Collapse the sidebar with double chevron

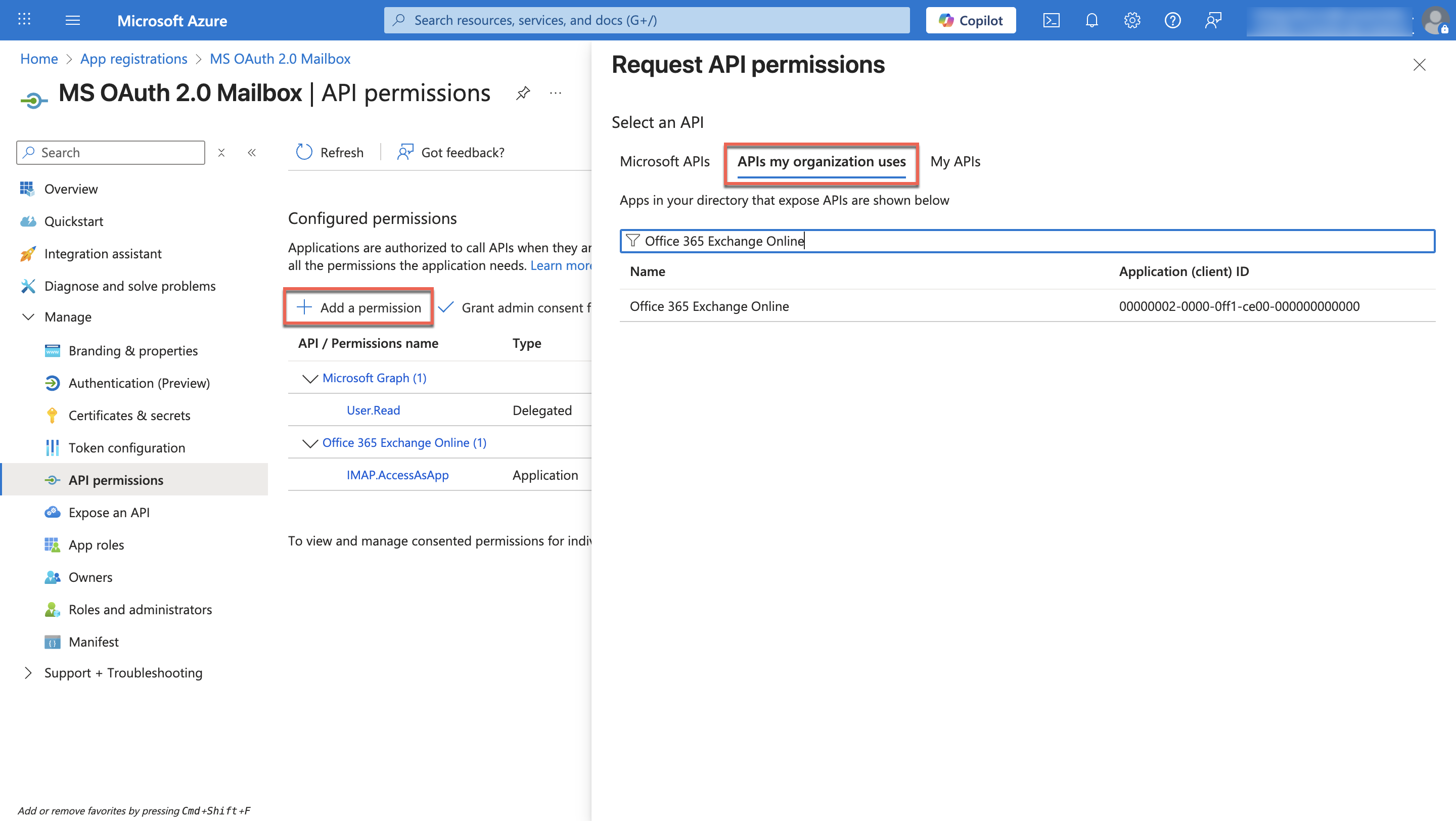pos(252,153)
